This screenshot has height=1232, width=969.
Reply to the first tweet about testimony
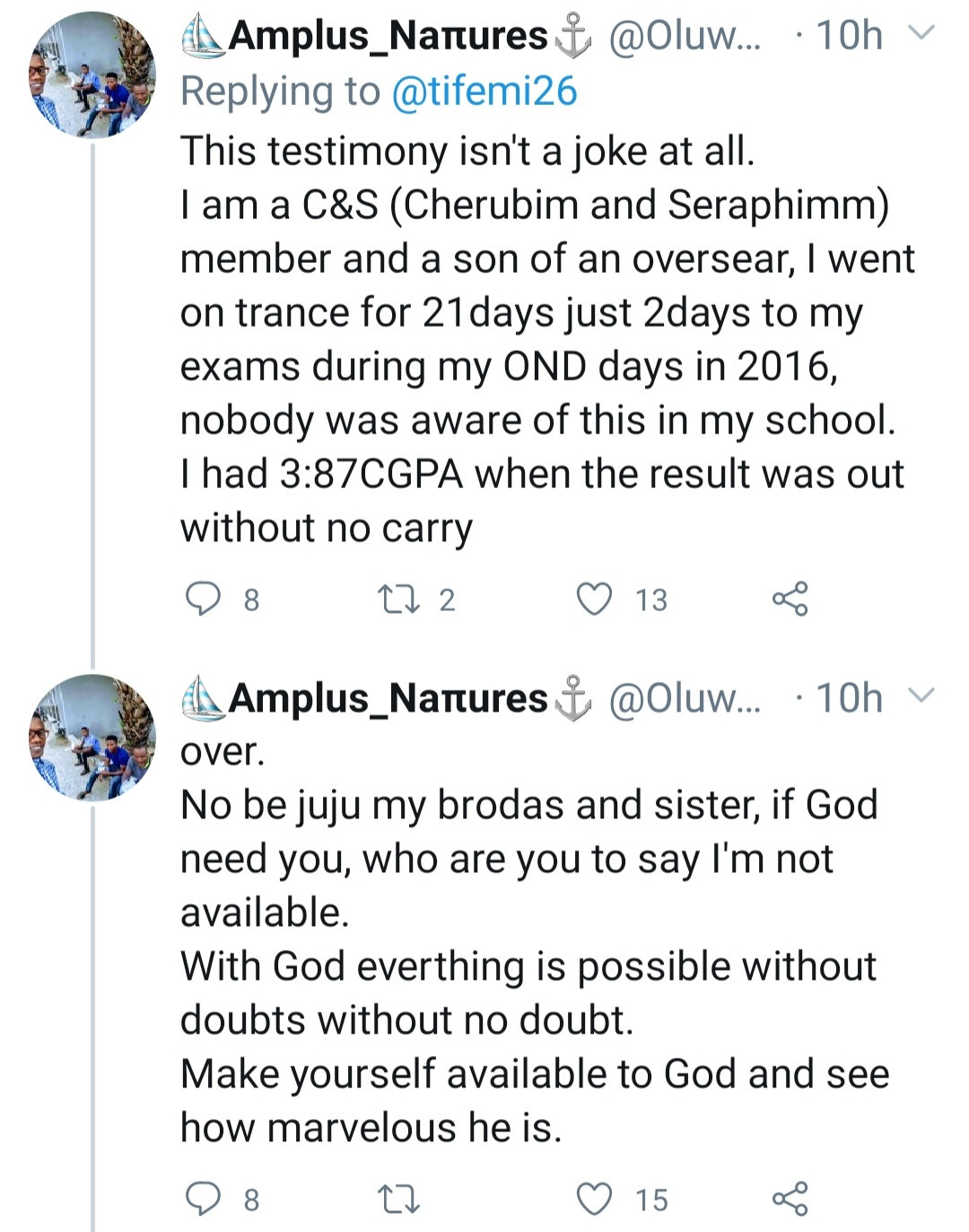203,599
